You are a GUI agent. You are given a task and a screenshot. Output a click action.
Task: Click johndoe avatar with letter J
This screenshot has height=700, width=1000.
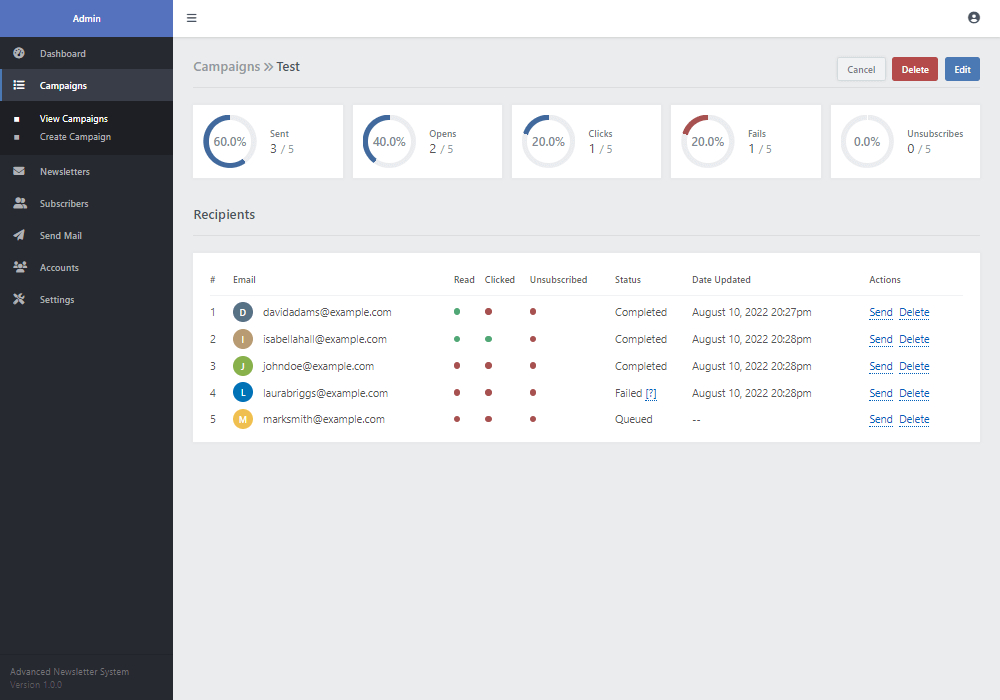tap(243, 366)
